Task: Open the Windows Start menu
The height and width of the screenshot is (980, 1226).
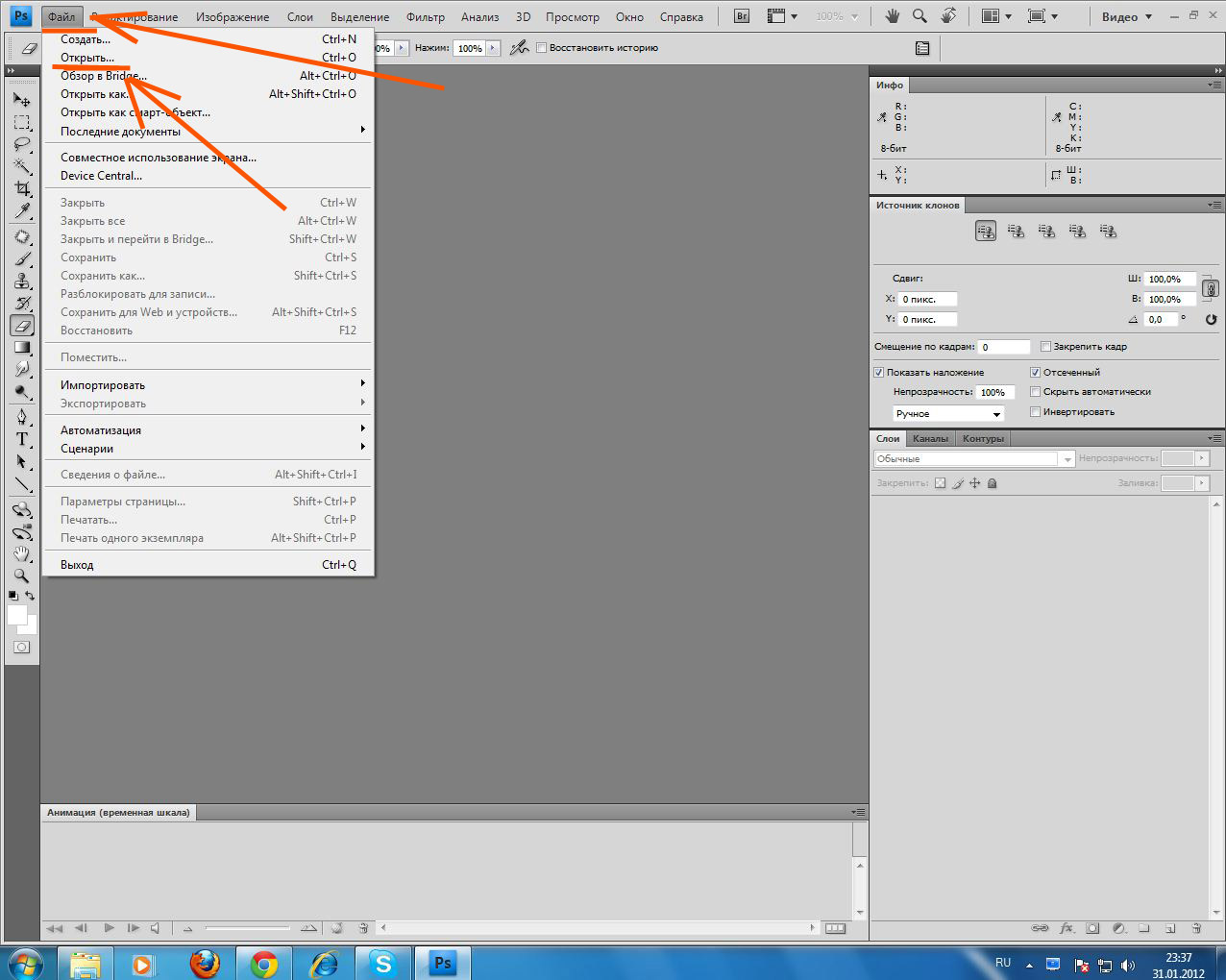Action: 24,964
